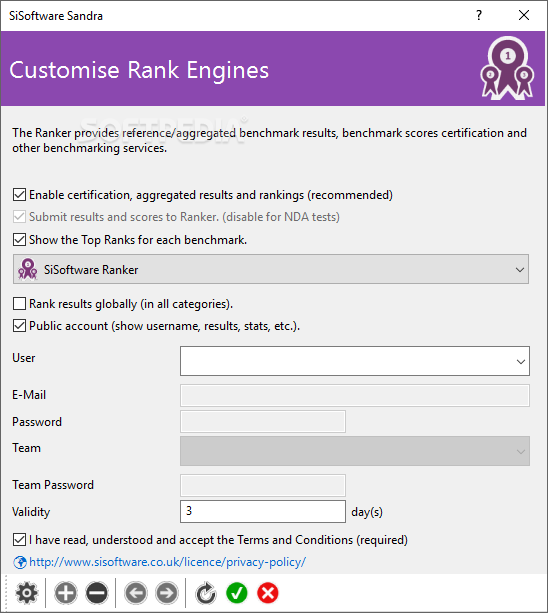The width and height of the screenshot is (548, 613).
Task: Open the options gear icon in bottom toolbar
Action: [x=27, y=593]
